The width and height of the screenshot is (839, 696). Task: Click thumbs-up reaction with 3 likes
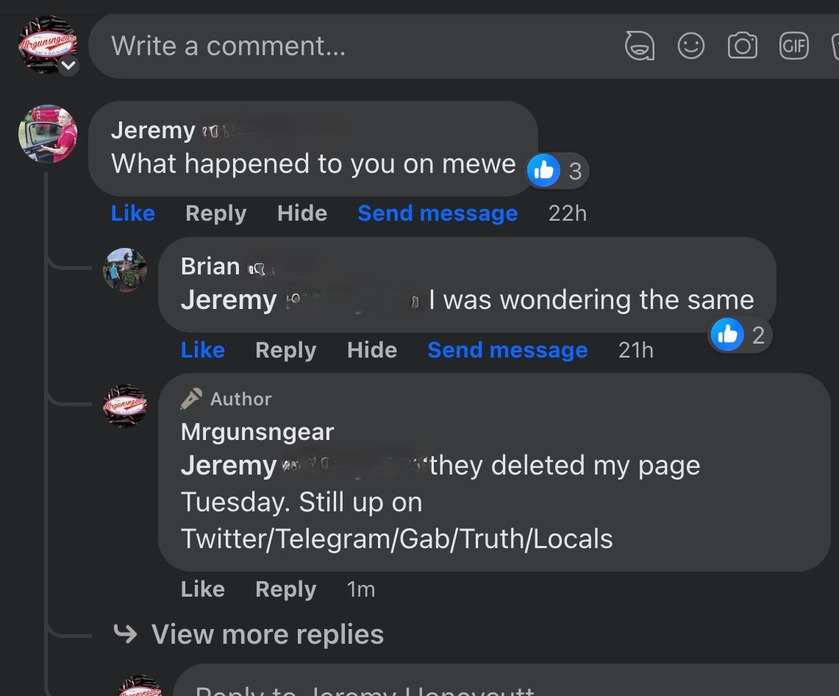click(558, 171)
